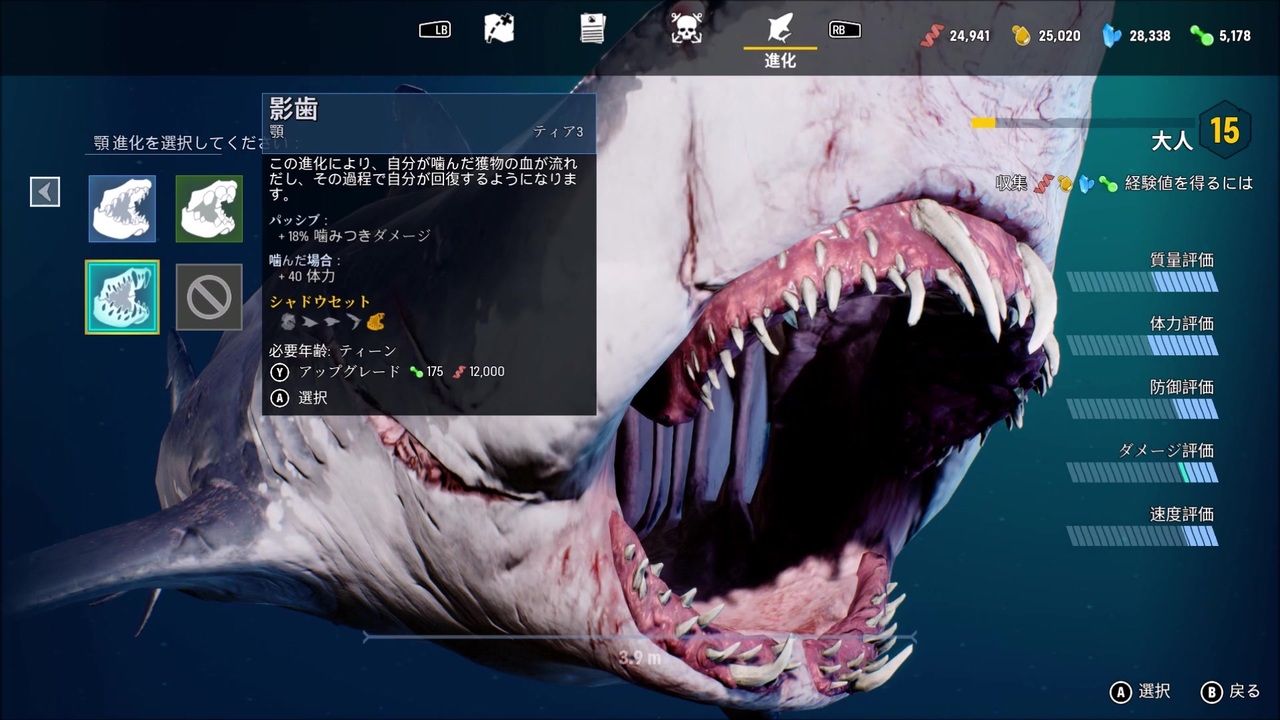Image resolution: width=1280 pixels, height=720 pixels.
Task: Click the 速度評価 rating bar
Action: pos(1142,536)
